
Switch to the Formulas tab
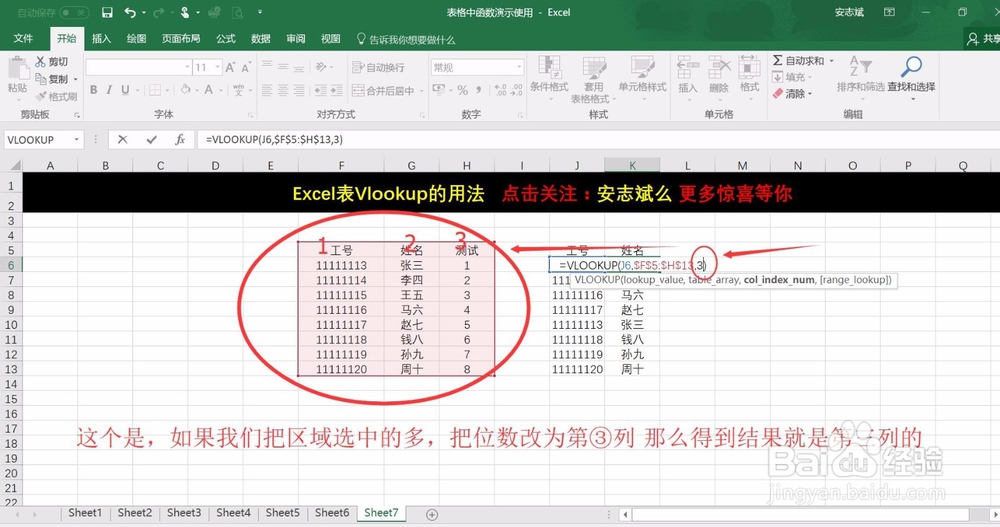coord(226,39)
